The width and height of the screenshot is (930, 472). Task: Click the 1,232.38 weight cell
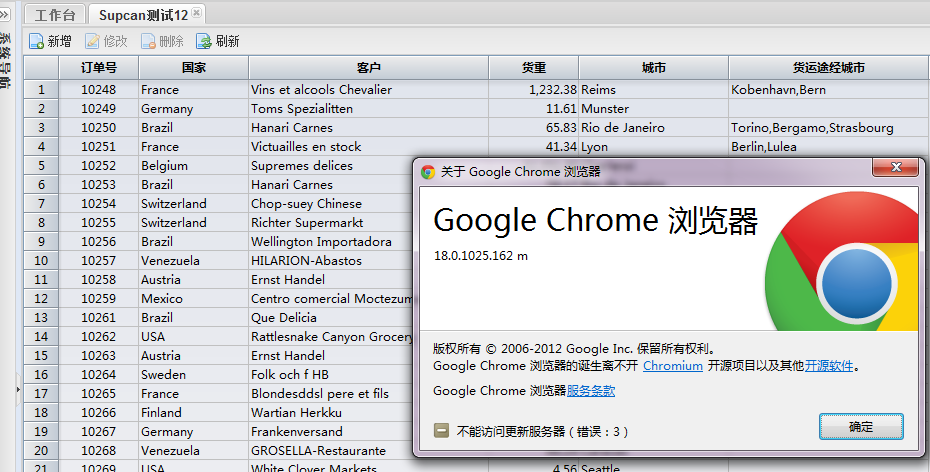[534, 90]
